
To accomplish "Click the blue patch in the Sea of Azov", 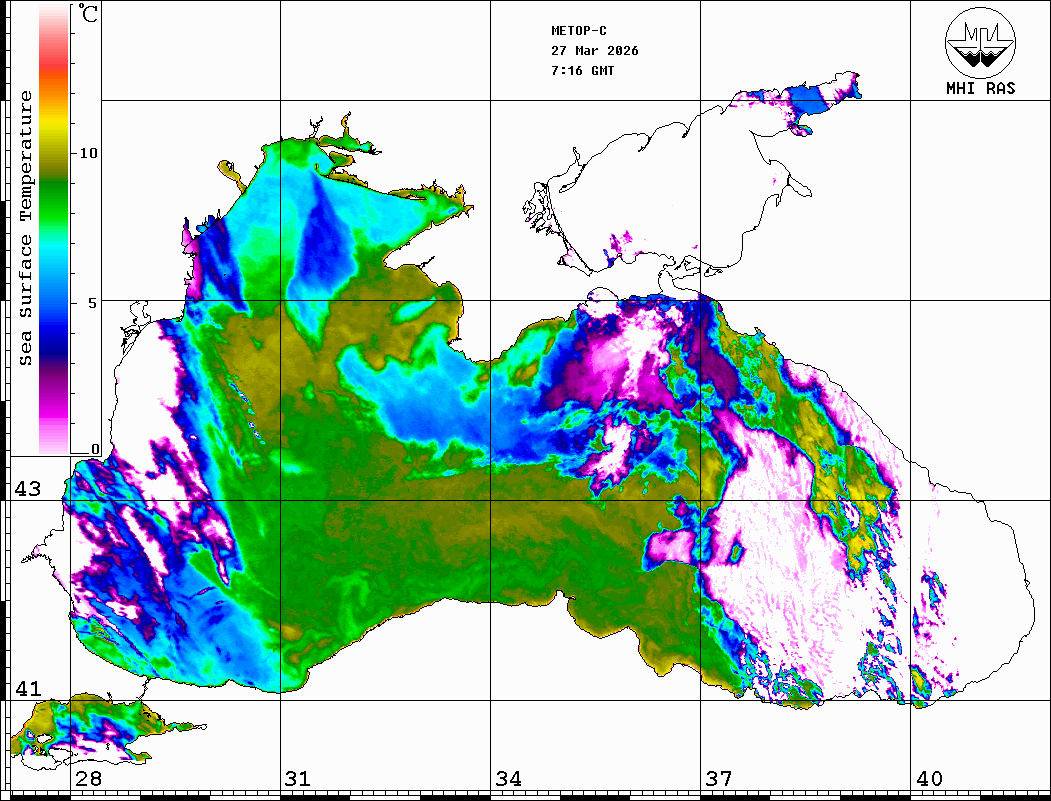I will 806,100.
